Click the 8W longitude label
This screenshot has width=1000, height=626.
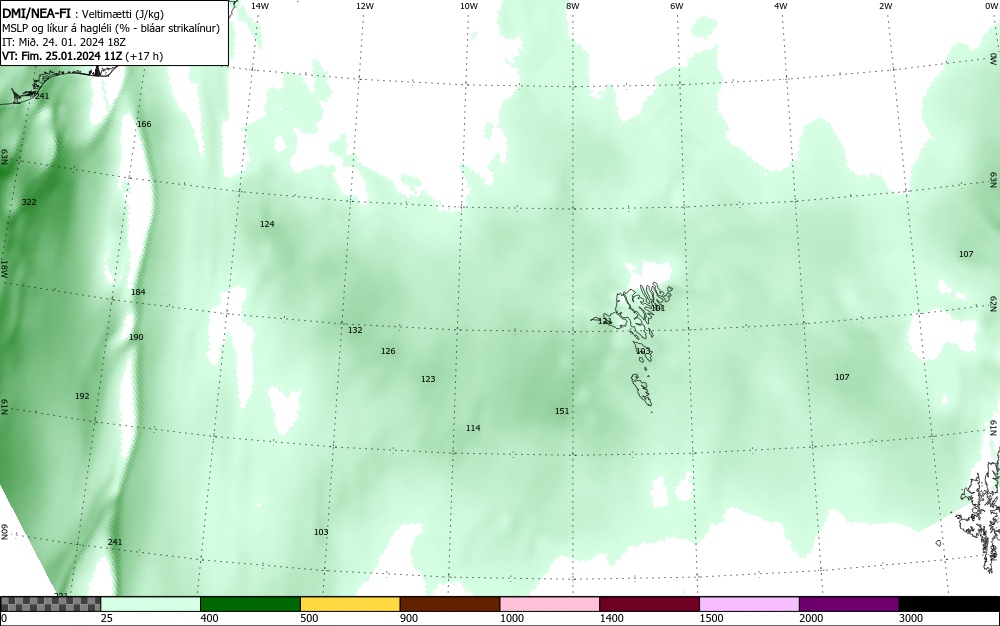[573, 6]
